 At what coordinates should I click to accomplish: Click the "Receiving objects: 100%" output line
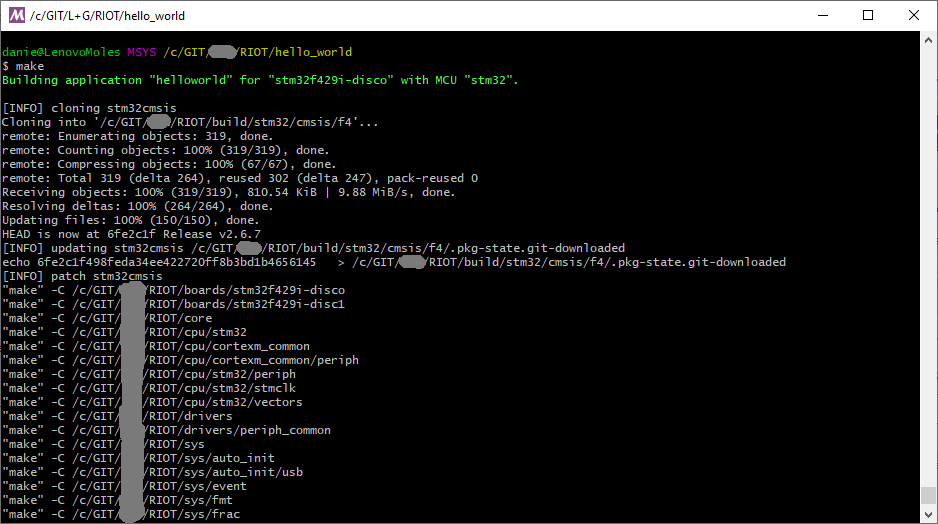pyautogui.click(x=228, y=192)
